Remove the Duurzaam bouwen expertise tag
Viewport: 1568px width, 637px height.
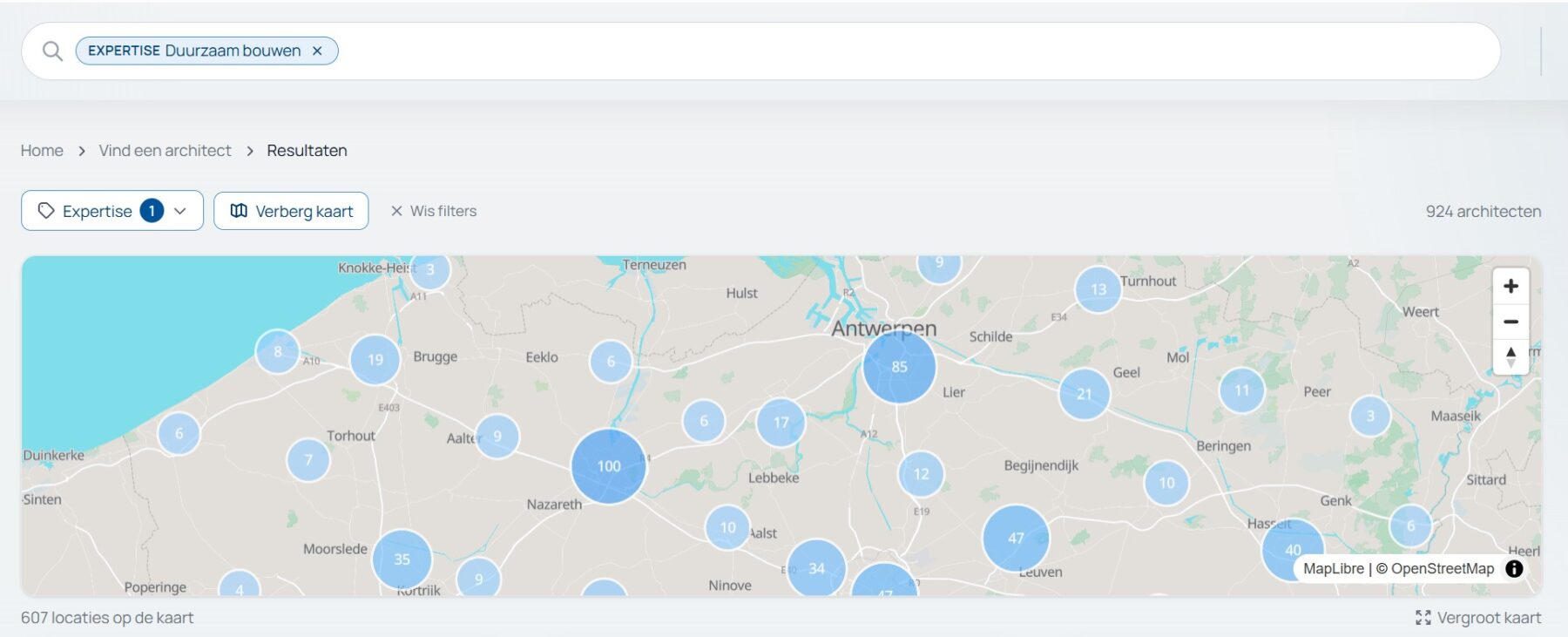(x=318, y=51)
